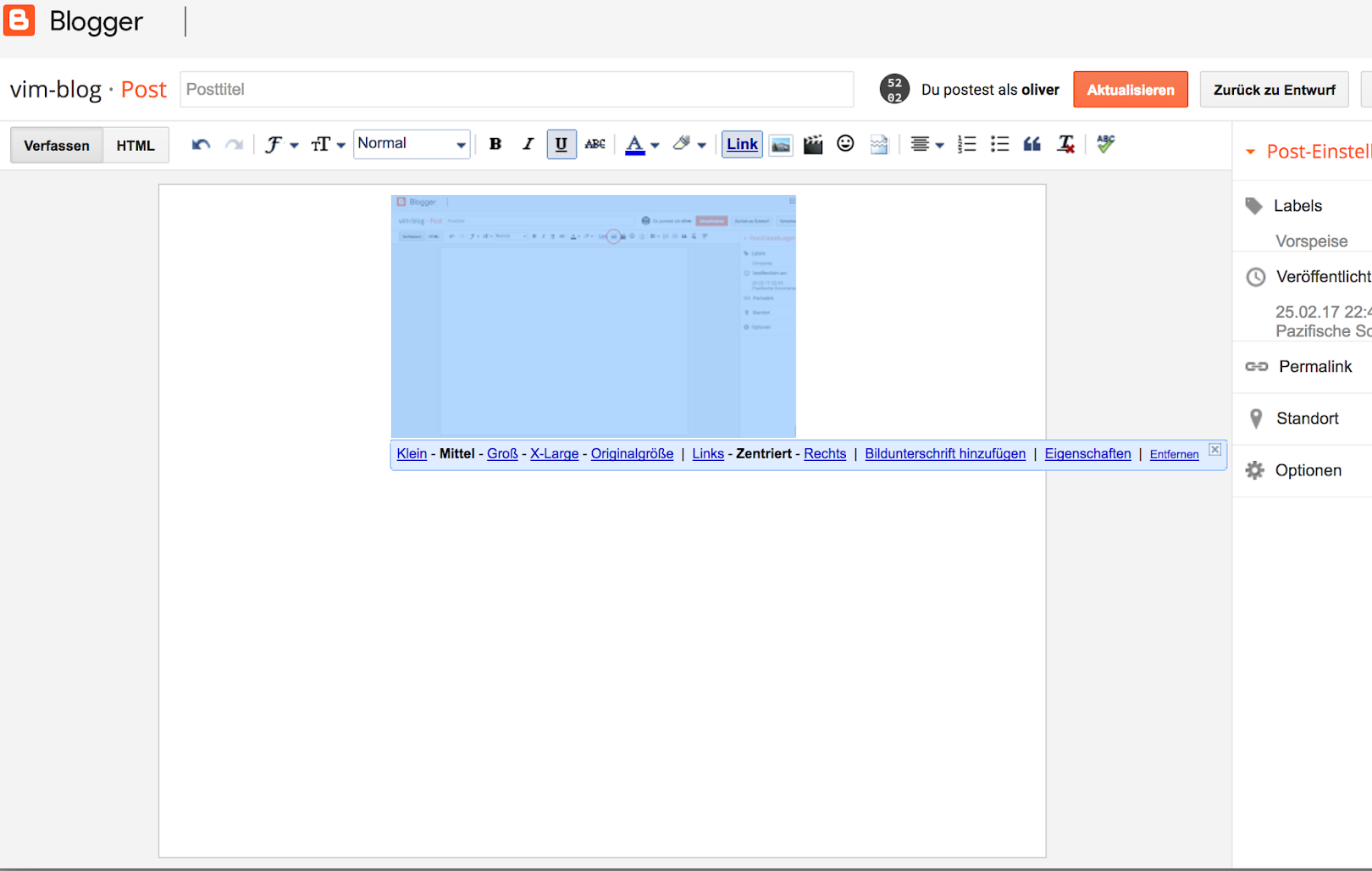Undo the last edit
This screenshot has height=871, width=1372.
click(201, 145)
